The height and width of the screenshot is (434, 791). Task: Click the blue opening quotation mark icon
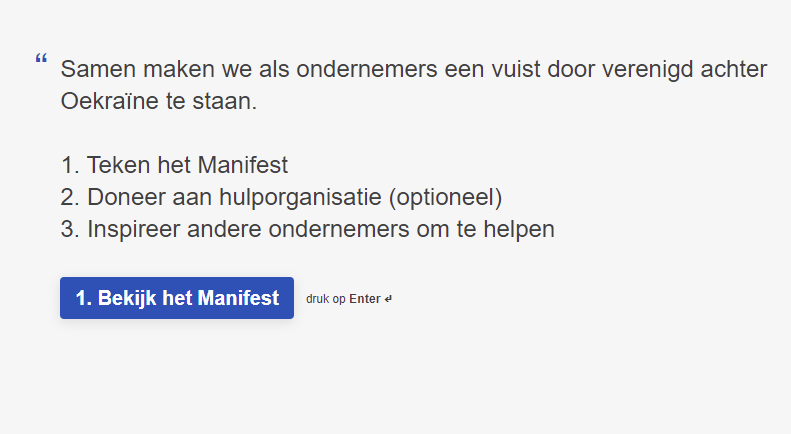(41, 60)
